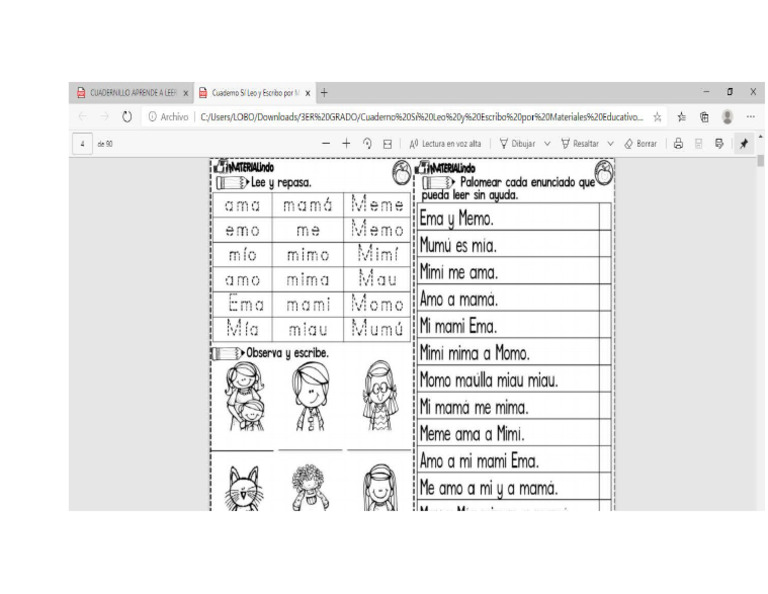
Task: Open the Collections panel
Action: 704,117
